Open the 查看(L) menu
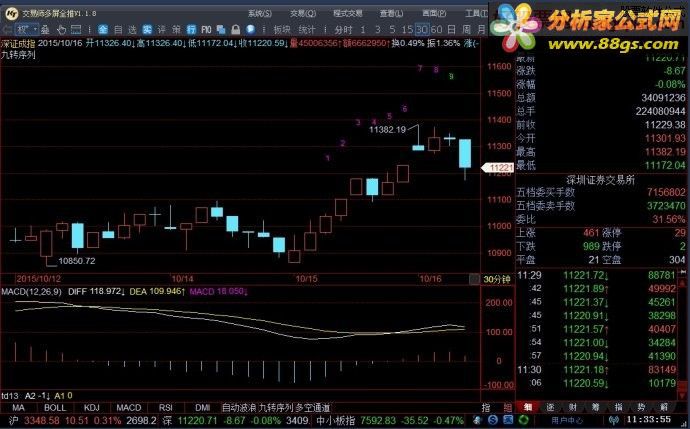Viewport: 690px width, 429px height. (392, 13)
